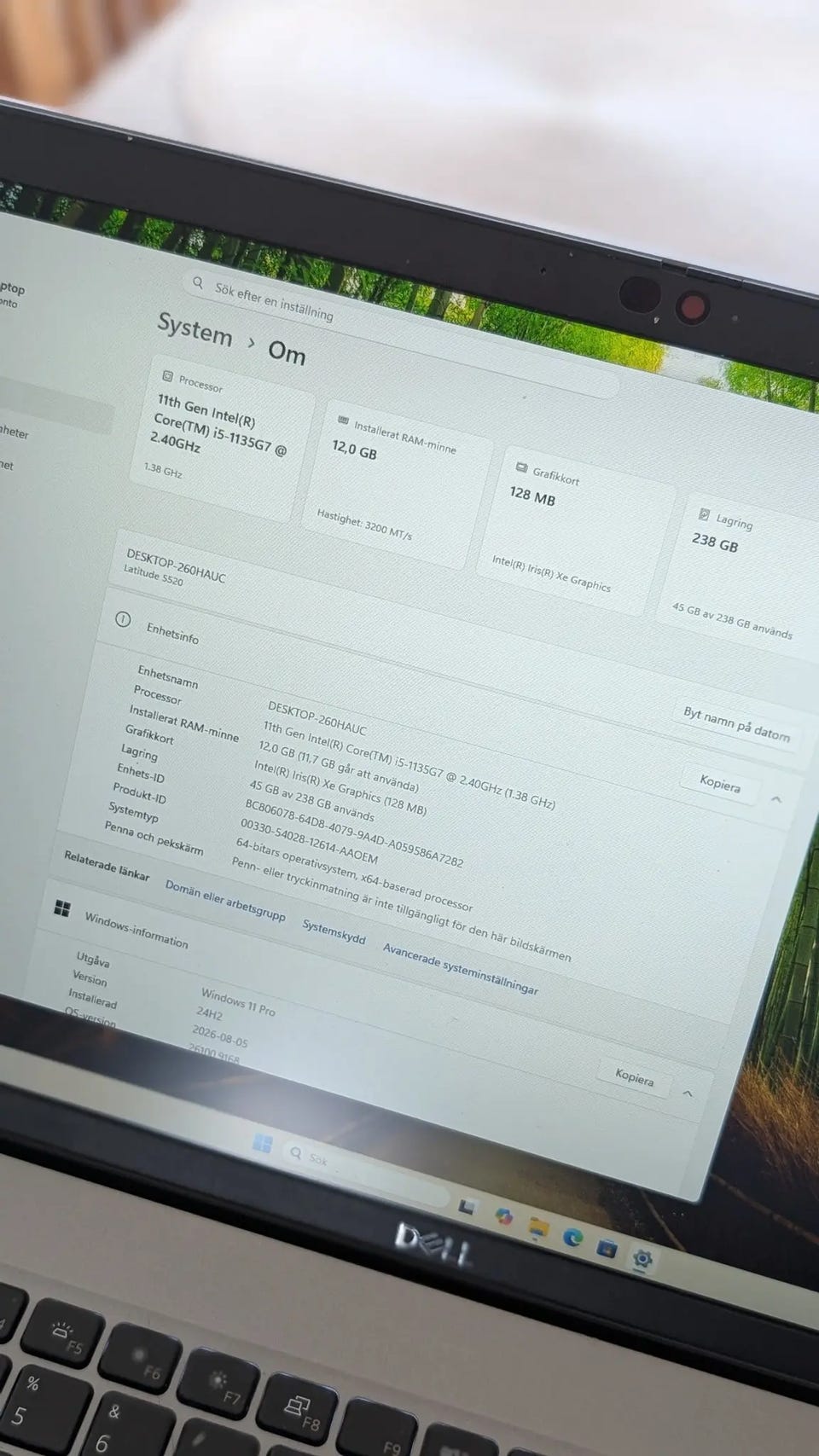Click Enhets-ID value 'BC806078-64D8-4079...'
Viewport: 819px width, 1456px height.
[354, 832]
